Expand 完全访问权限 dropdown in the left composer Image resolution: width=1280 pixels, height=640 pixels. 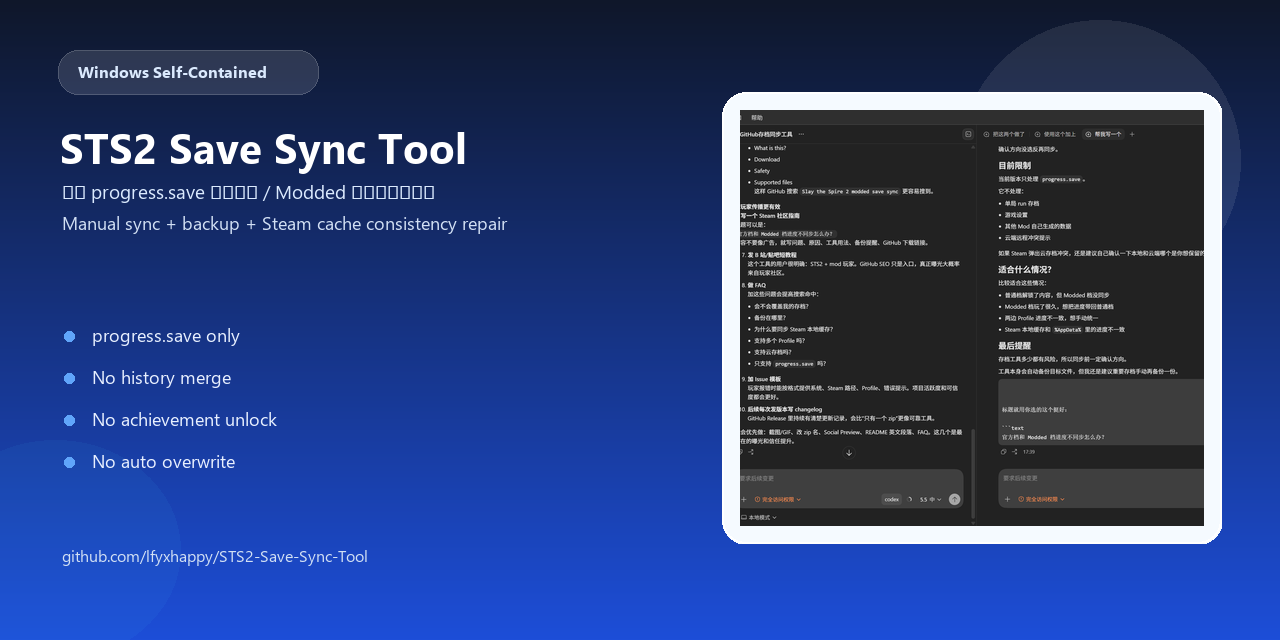(x=778, y=499)
